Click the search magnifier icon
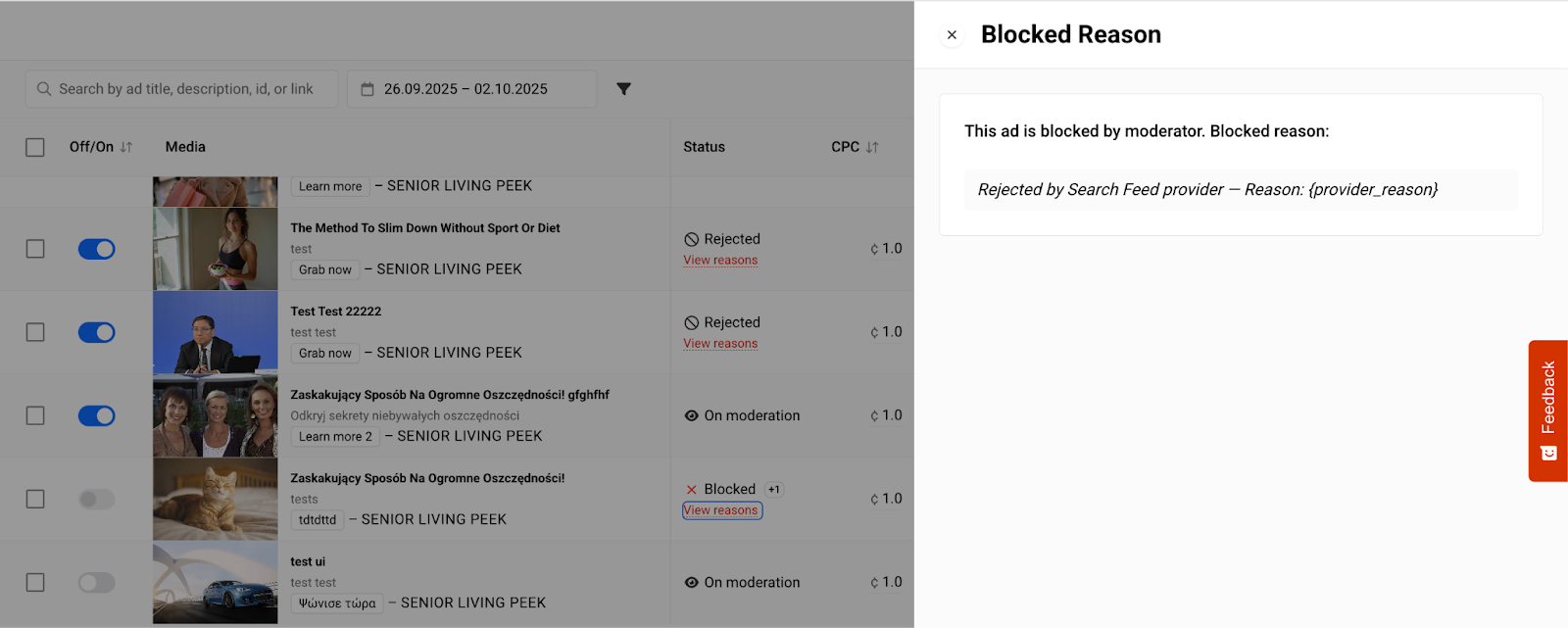1568x628 pixels. (x=44, y=89)
